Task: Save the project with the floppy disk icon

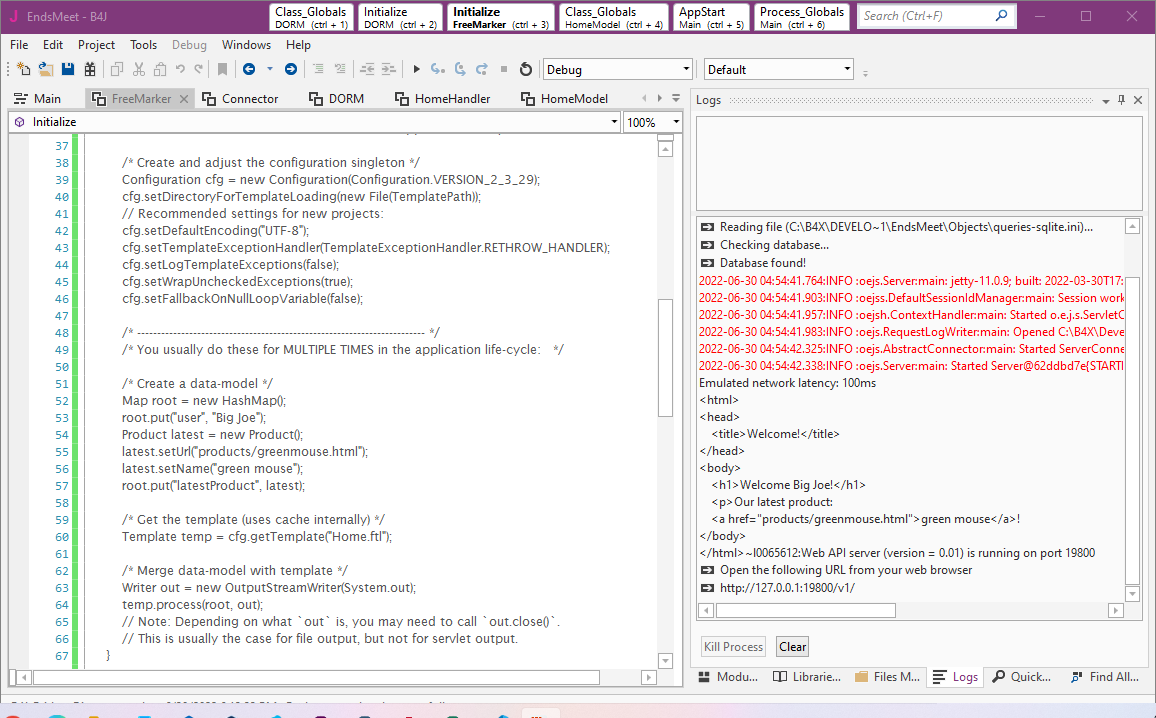Action: coord(68,69)
